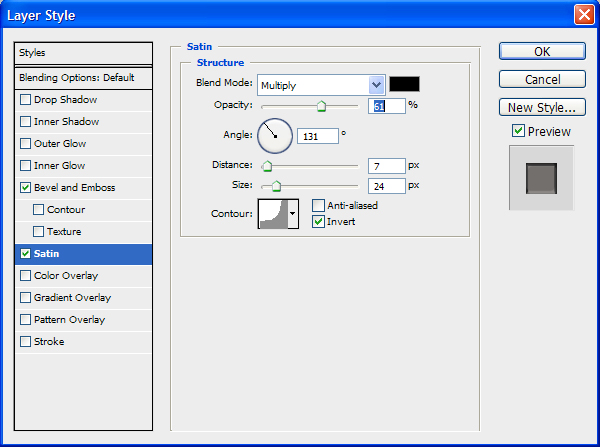This screenshot has height=447, width=600.
Task: Close the Layer Style dialog
Action: click(x=583, y=15)
